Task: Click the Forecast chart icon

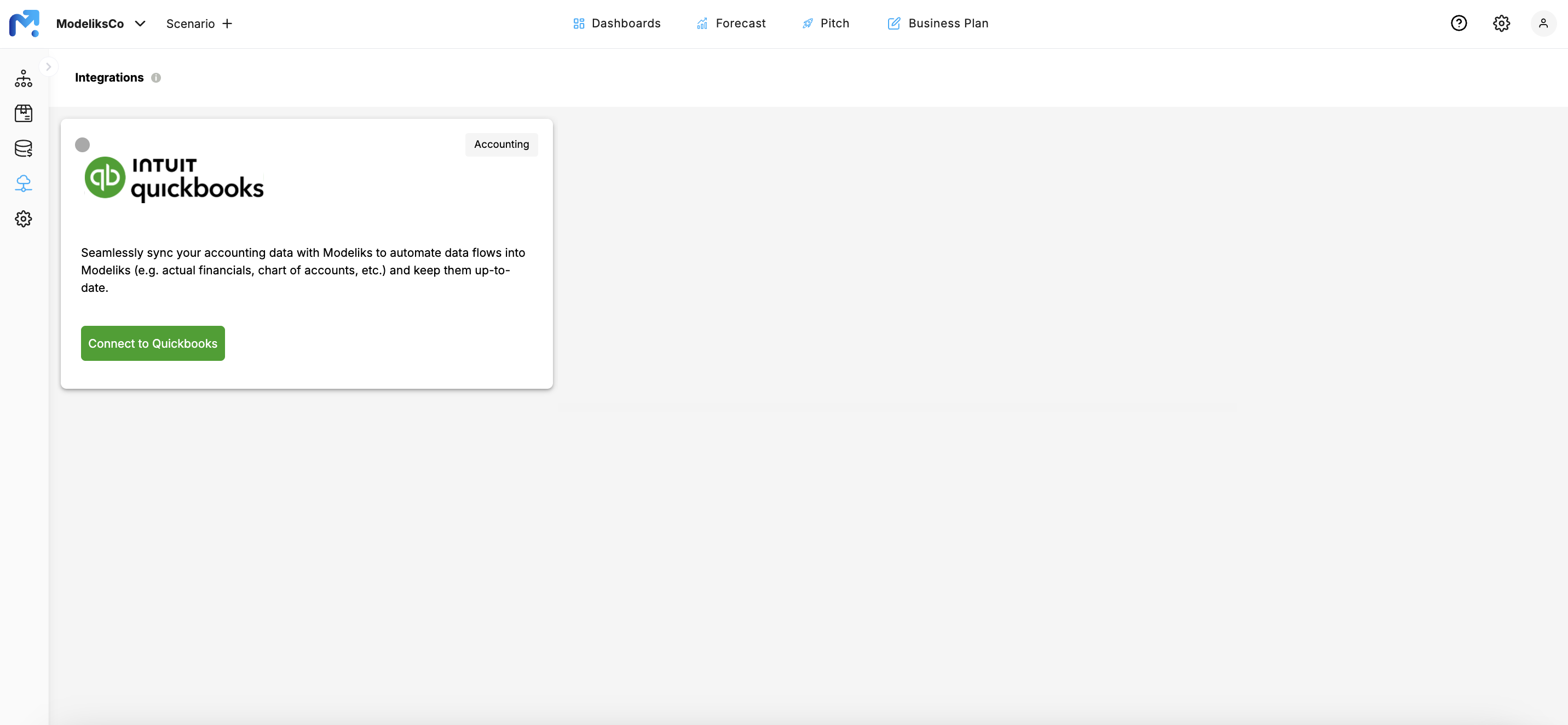Action: (701, 23)
